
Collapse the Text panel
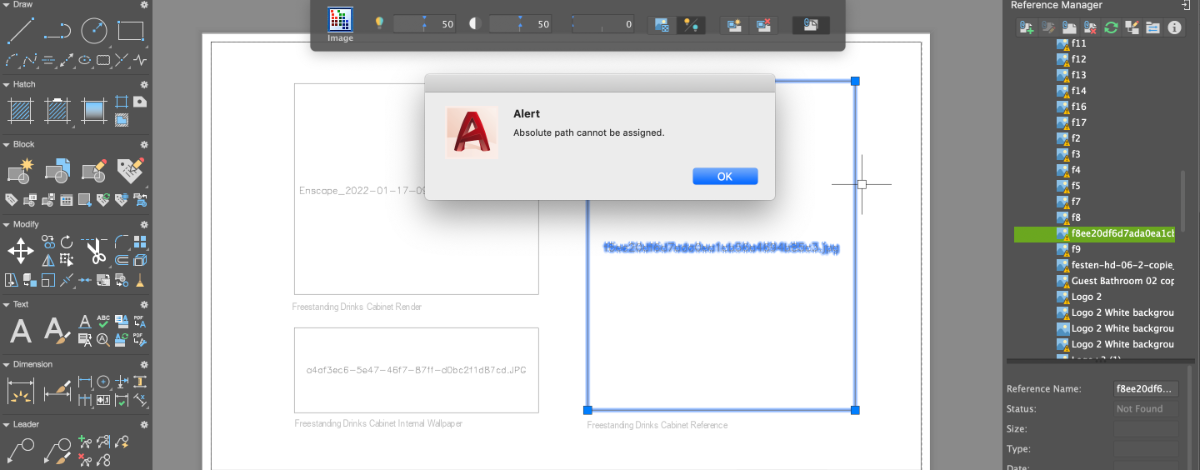tap(5, 304)
